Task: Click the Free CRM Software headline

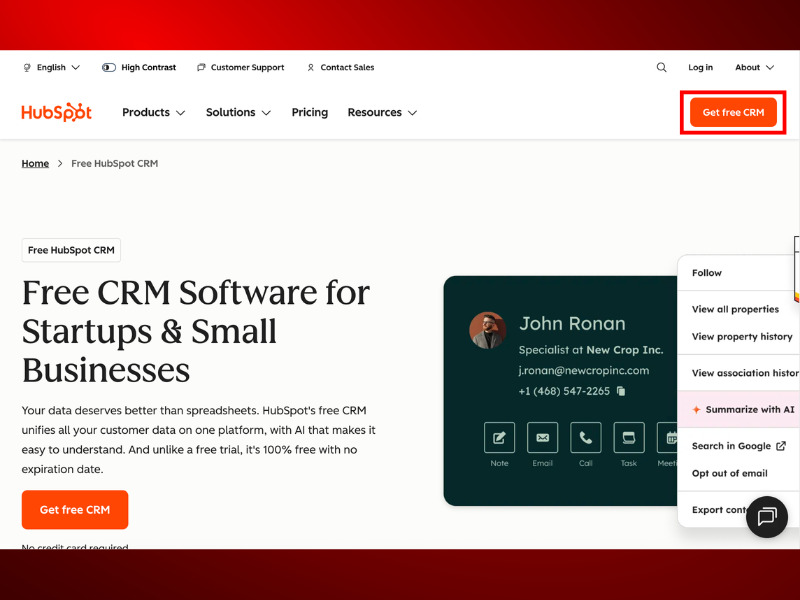Action: pyautogui.click(x=196, y=331)
